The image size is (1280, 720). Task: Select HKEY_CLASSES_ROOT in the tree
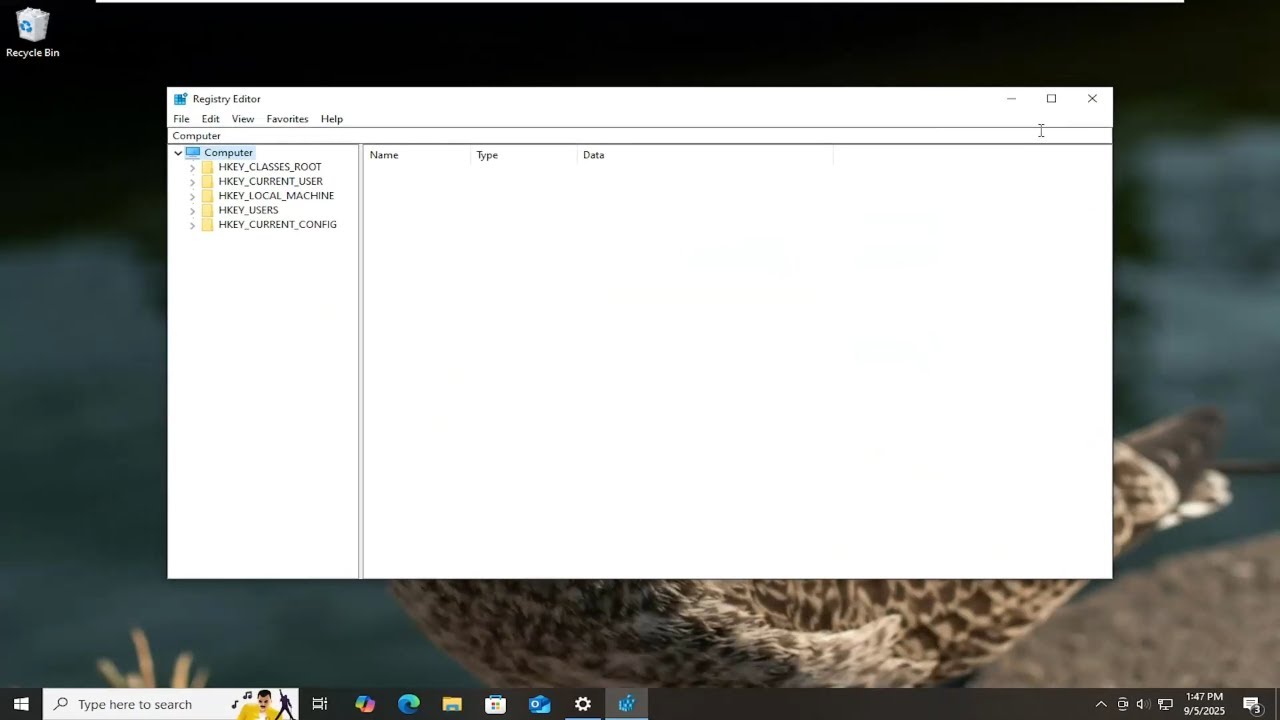(270, 167)
